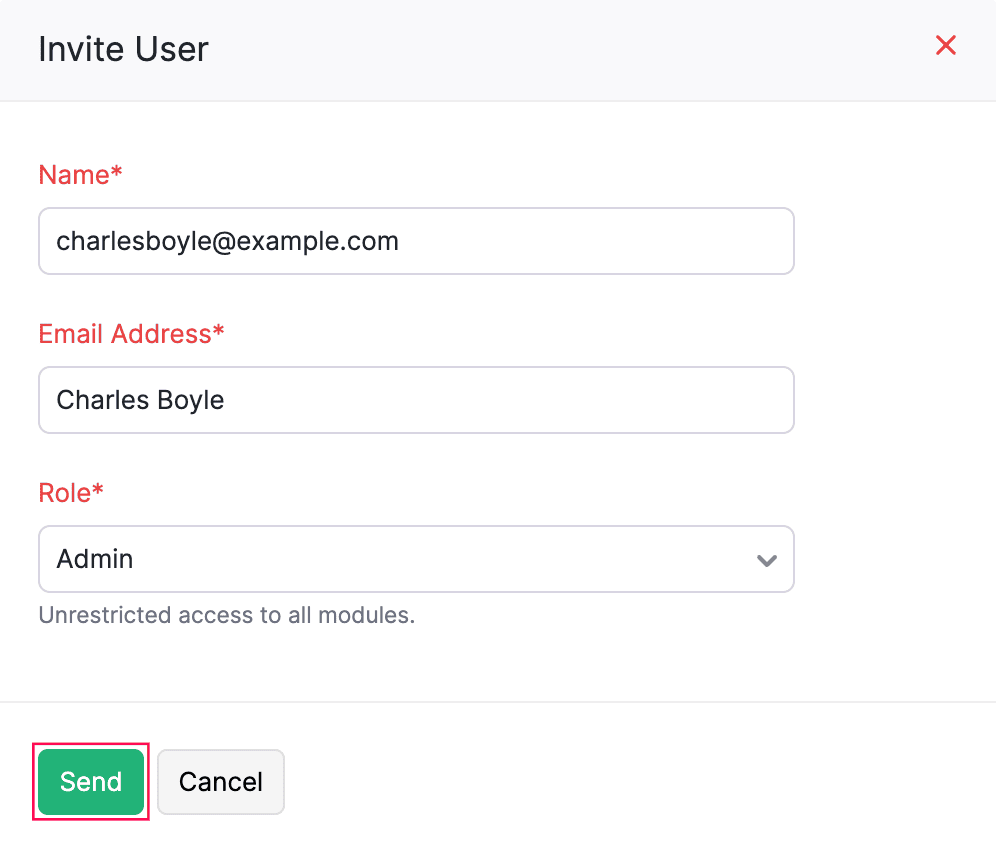Click the Role field label
This screenshot has width=996, height=848.
(64, 493)
